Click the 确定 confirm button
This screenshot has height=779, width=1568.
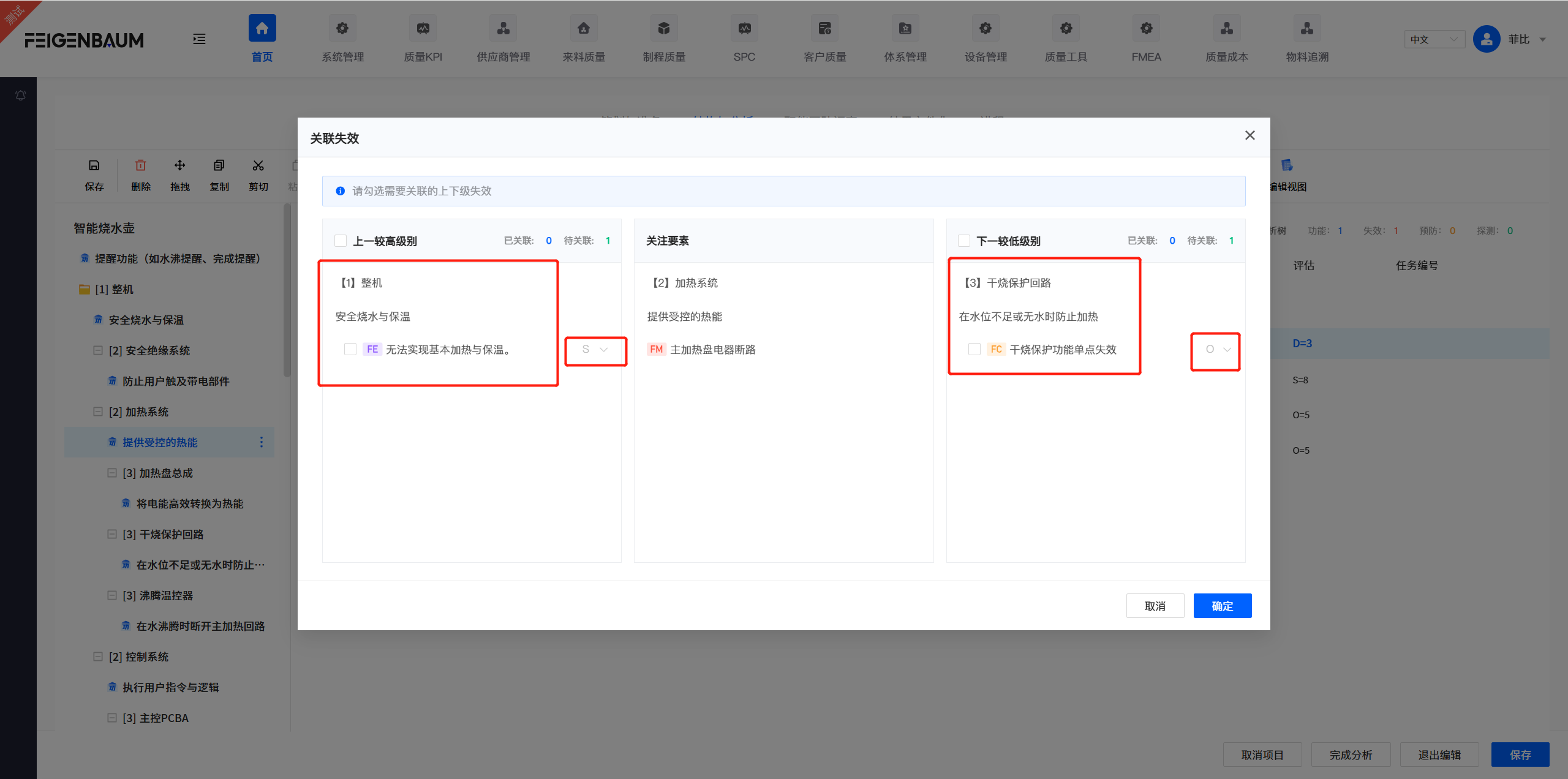(x=1222, y=606)
